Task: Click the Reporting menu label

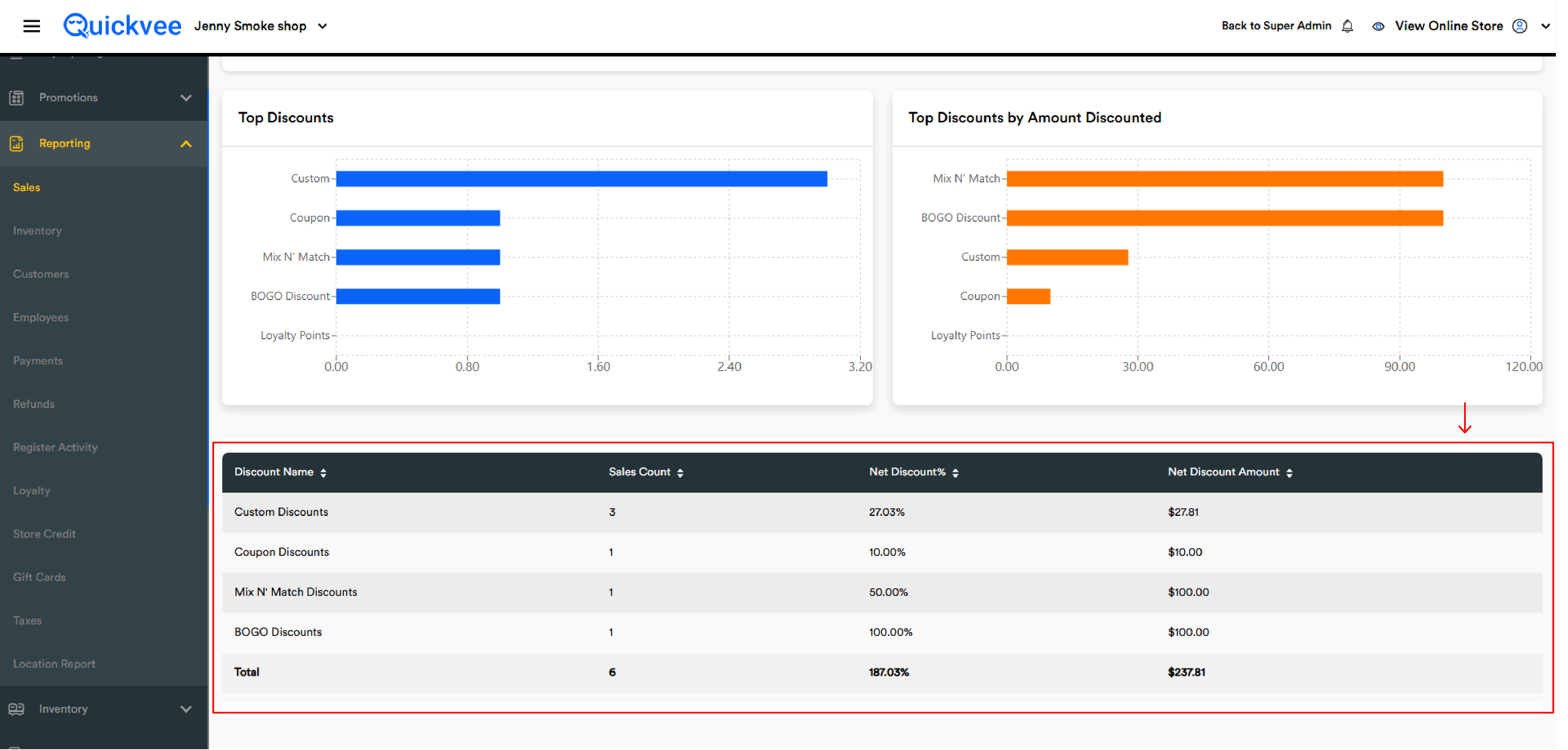Action: (x=65, y=143)
